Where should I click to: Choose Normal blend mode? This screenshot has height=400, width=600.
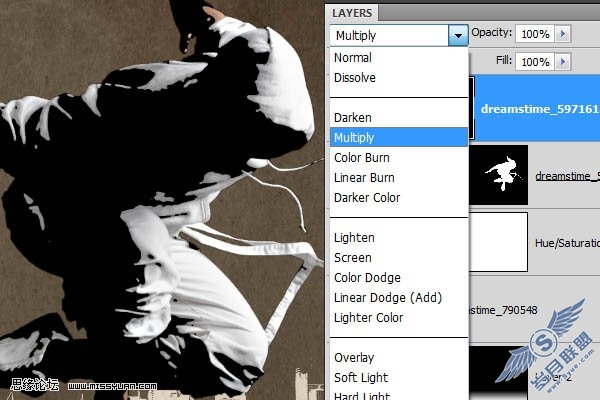click(x=399, y=57)
